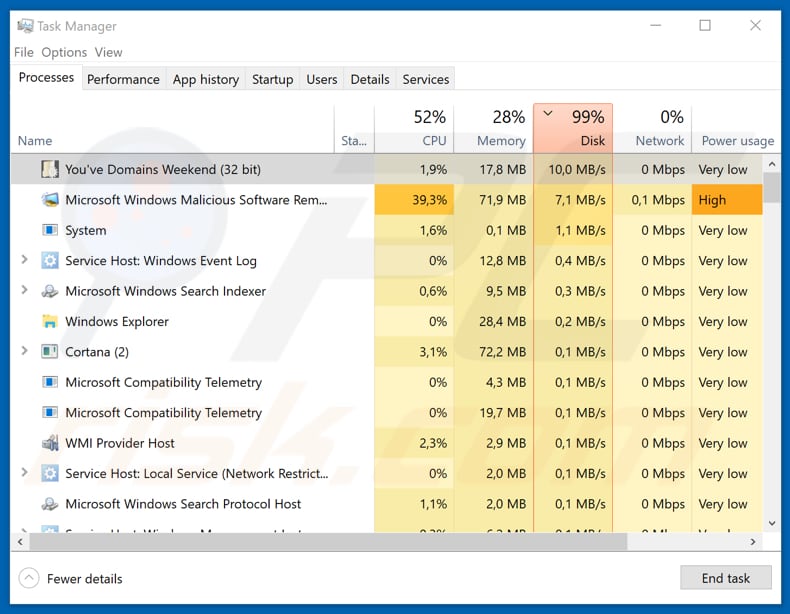Switch to the Users tab
The width and height of the screenshot is (790, 614).
321,79
